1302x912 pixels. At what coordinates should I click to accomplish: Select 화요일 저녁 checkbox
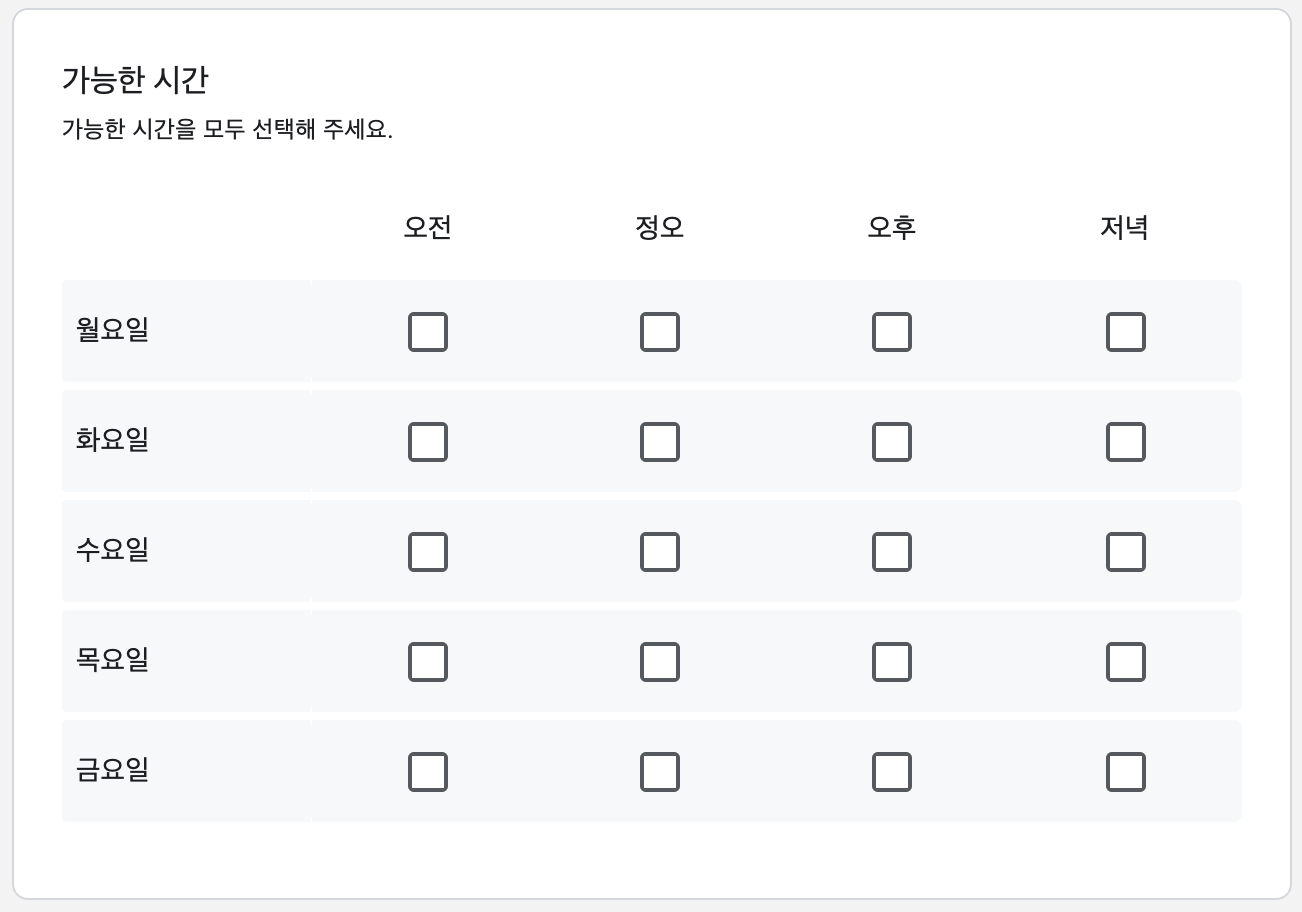pos(1126,442)
